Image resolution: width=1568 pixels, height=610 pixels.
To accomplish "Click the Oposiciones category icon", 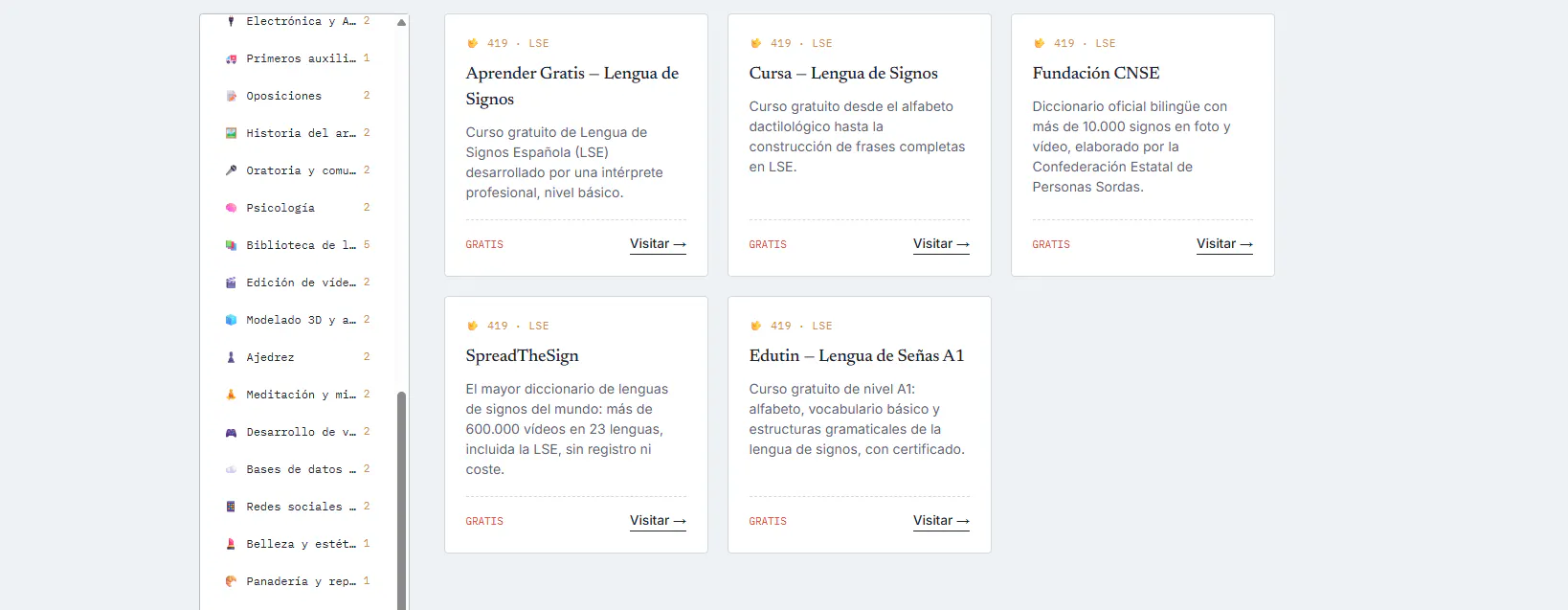I will pyautogui.click(x=231, y=96).
